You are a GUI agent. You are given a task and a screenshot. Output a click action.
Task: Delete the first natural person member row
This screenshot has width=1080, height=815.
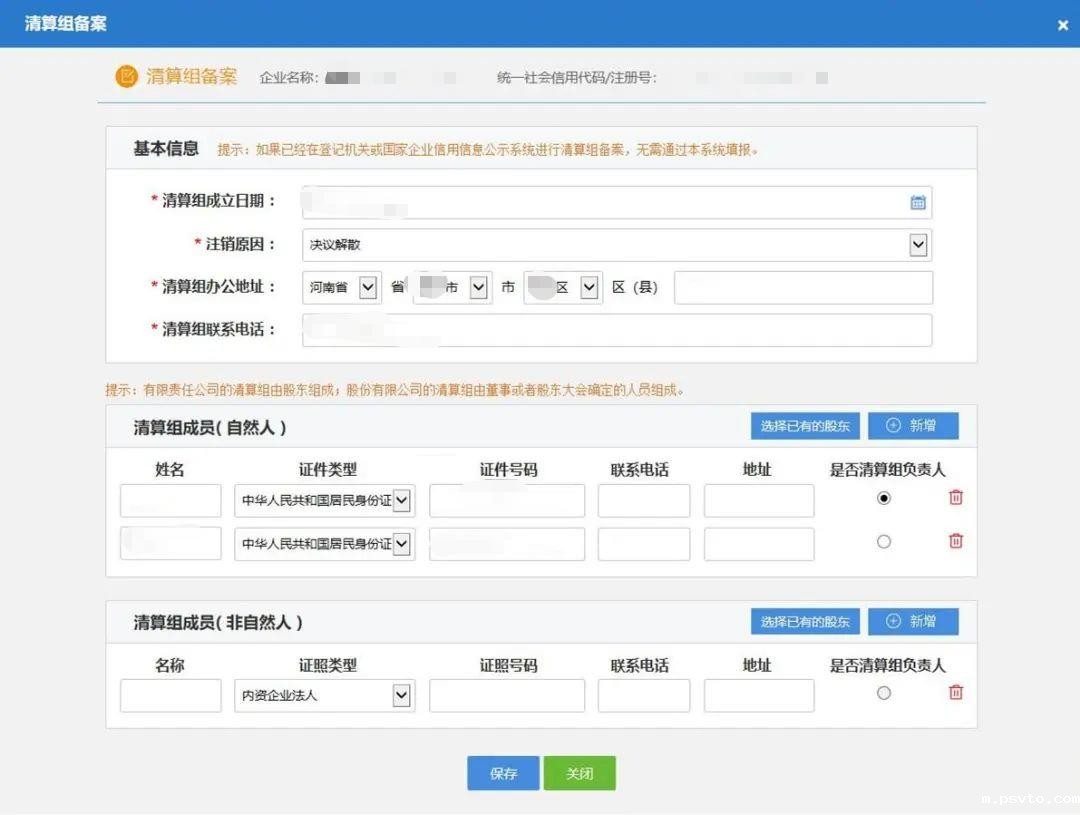coord(955,498)
